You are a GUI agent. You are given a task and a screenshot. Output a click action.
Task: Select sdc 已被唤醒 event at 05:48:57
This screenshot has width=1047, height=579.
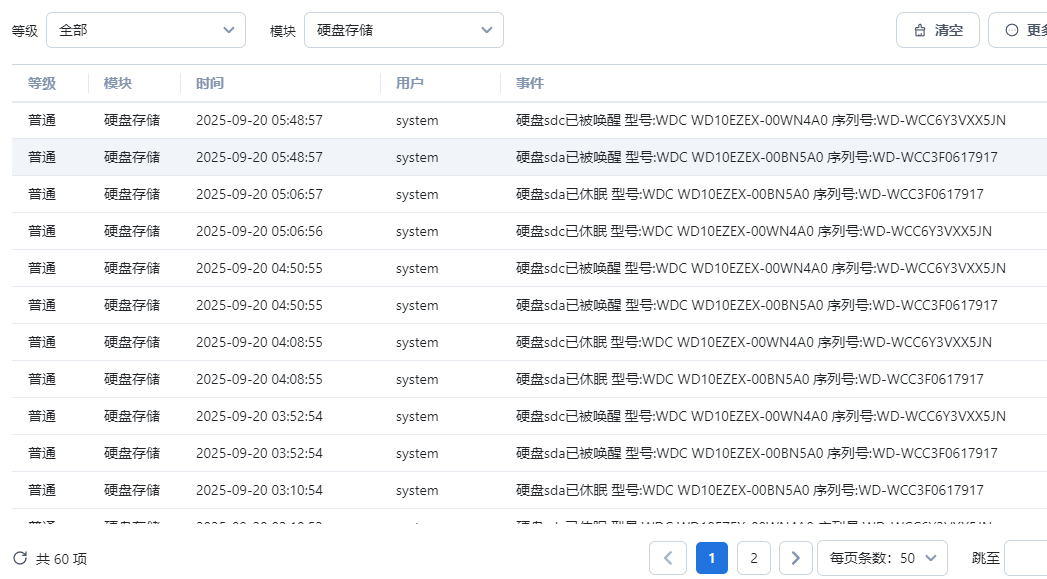coord(761,120)
